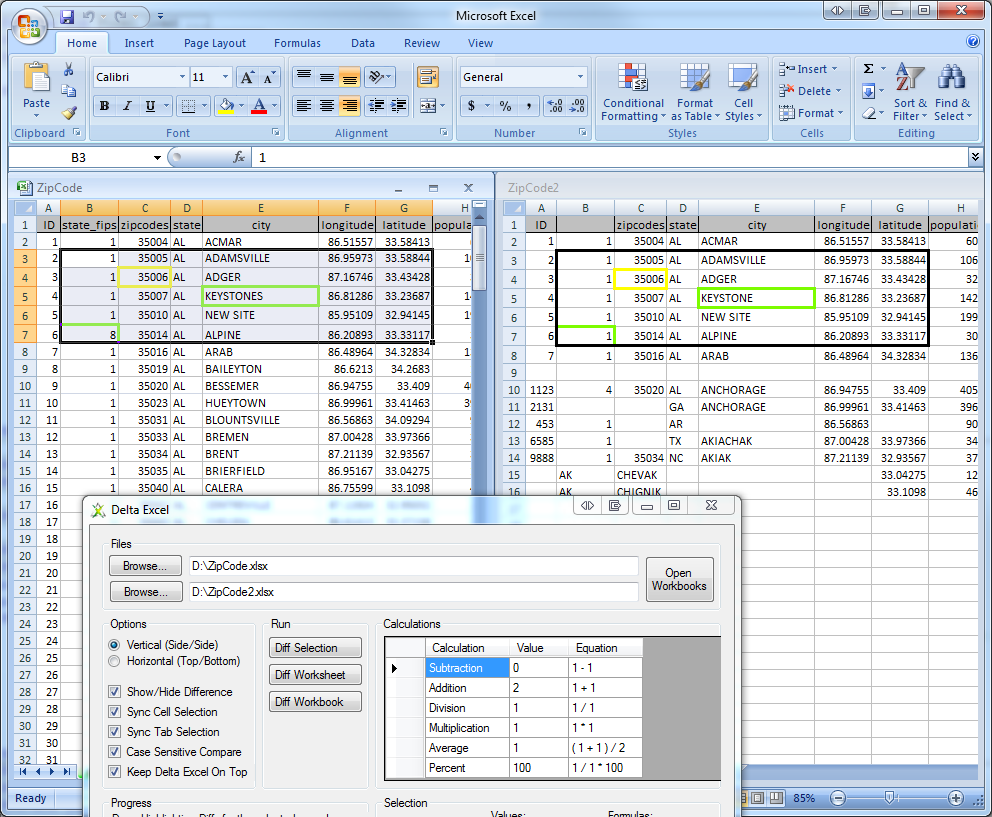Expand the Name Box dropdown arrow
Image resolution: width=992 pixels, height=817 pixels.
pos(157,158)
